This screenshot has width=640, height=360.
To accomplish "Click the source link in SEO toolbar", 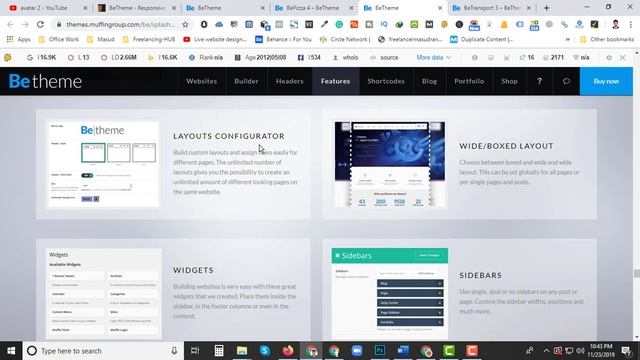I will (x=384, y=58).
